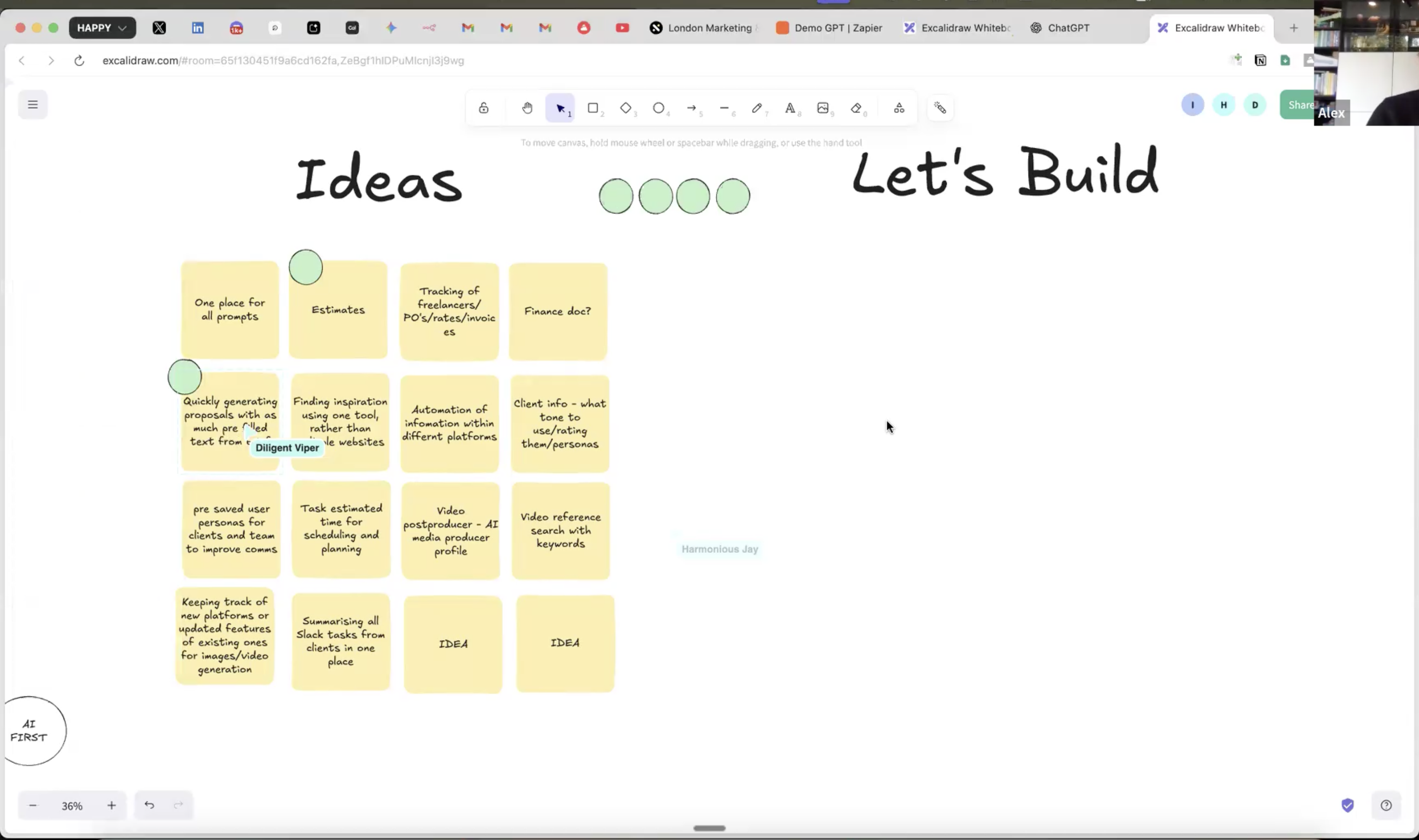
Task: Select the Rectangle shape tool
Action: click(x=593, y=108)
